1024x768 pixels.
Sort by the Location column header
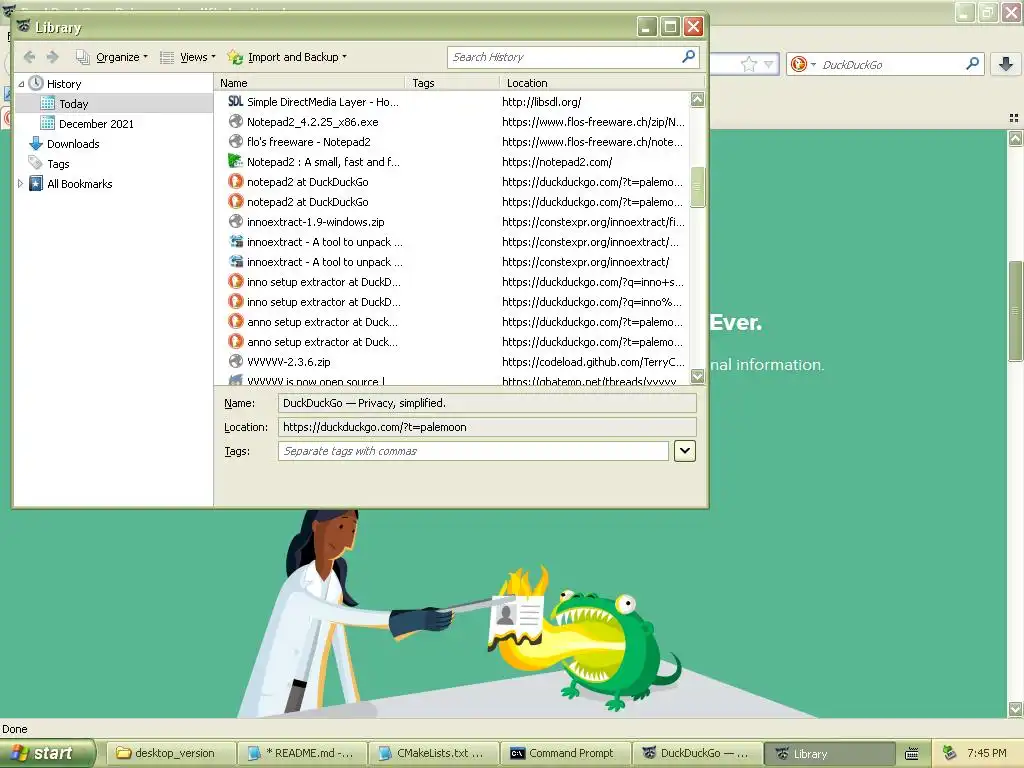click(601, 83)
